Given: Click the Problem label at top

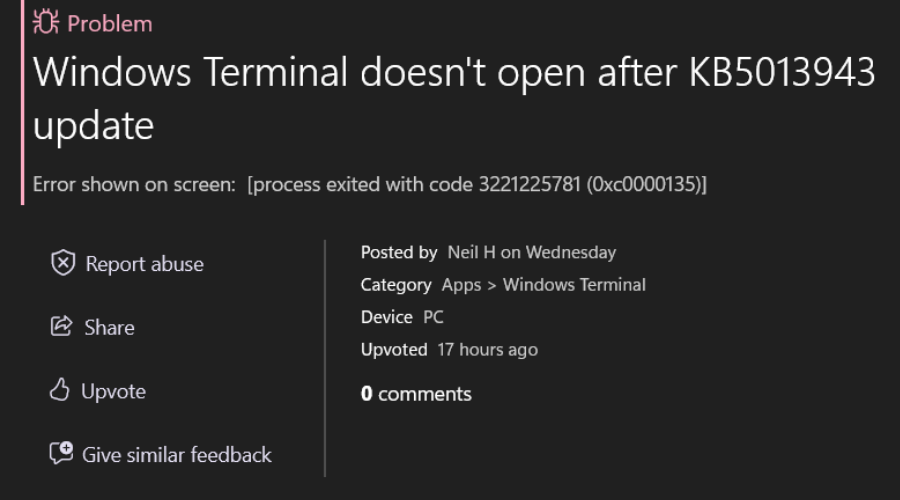Looking at the screenshot, I should (110, 23).
